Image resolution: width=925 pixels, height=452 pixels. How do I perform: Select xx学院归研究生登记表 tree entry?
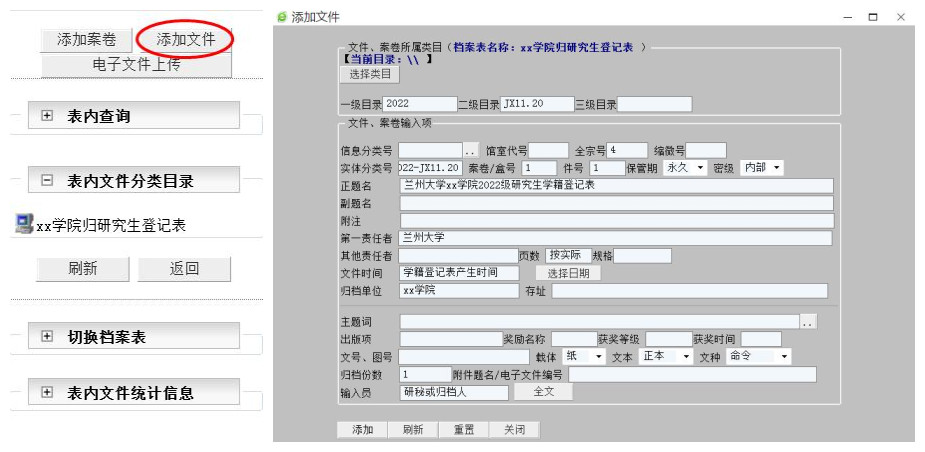click(x=111, y=225)
